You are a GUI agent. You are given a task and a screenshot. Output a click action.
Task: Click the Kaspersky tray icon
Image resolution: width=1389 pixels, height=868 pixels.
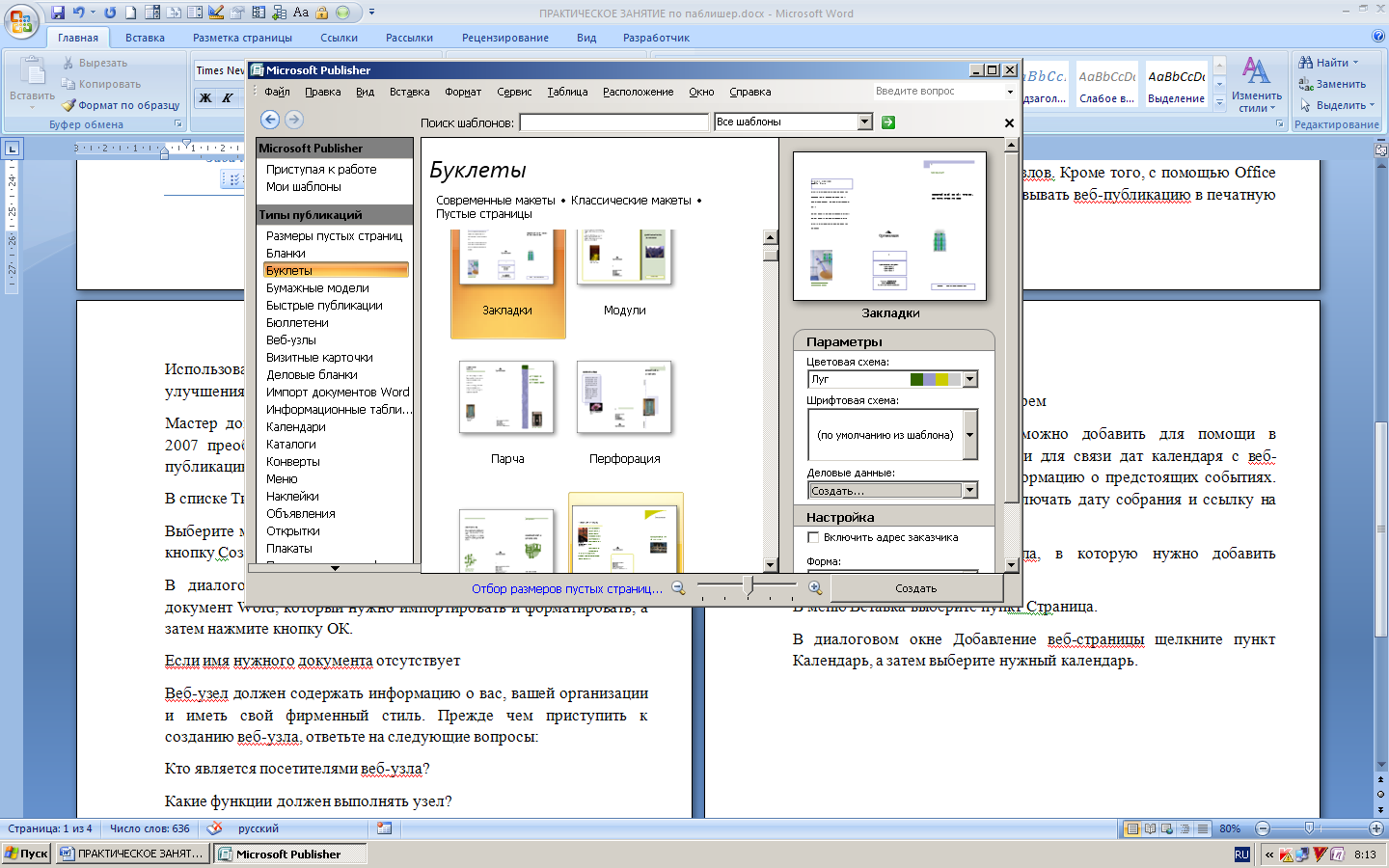pyautogui.click(x=1287, y=854)
